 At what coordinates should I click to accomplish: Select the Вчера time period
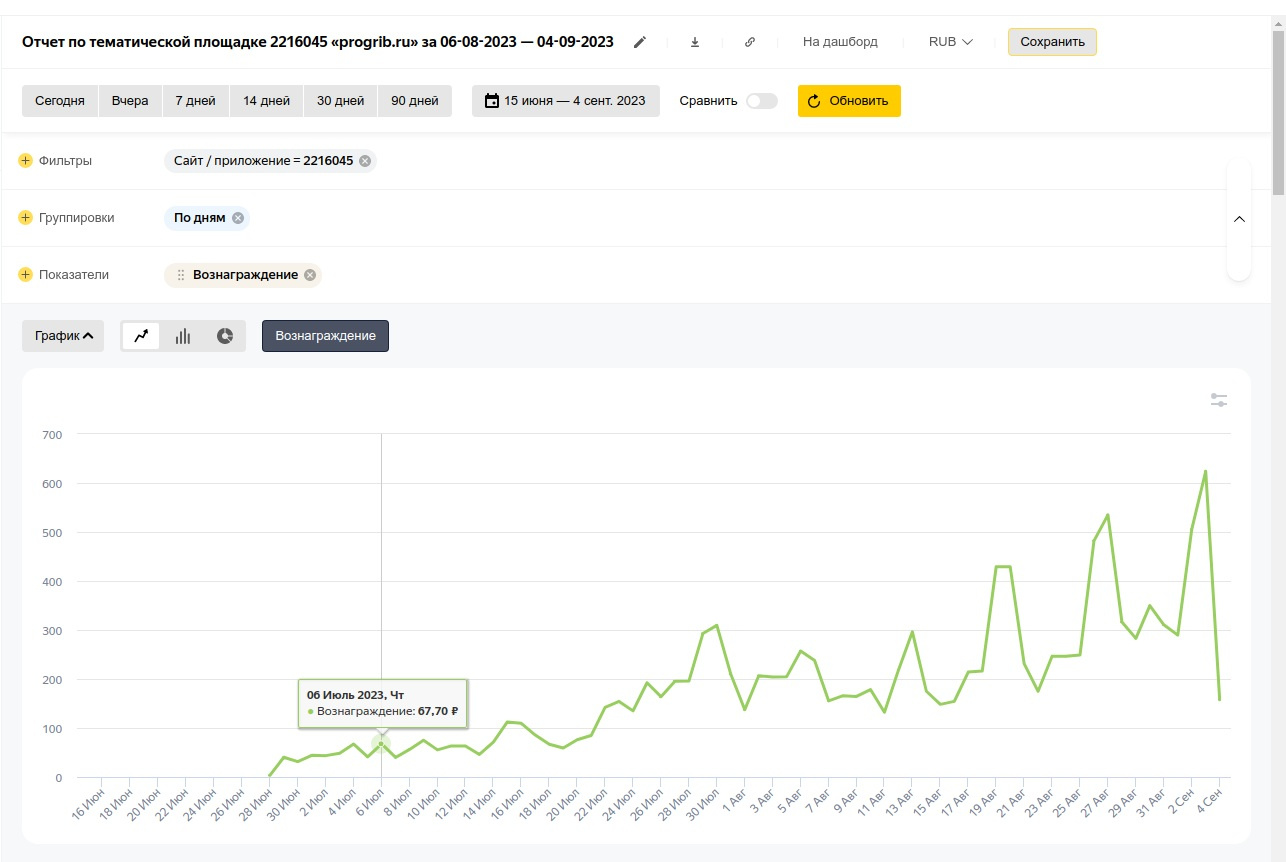(x=130, y=100)
